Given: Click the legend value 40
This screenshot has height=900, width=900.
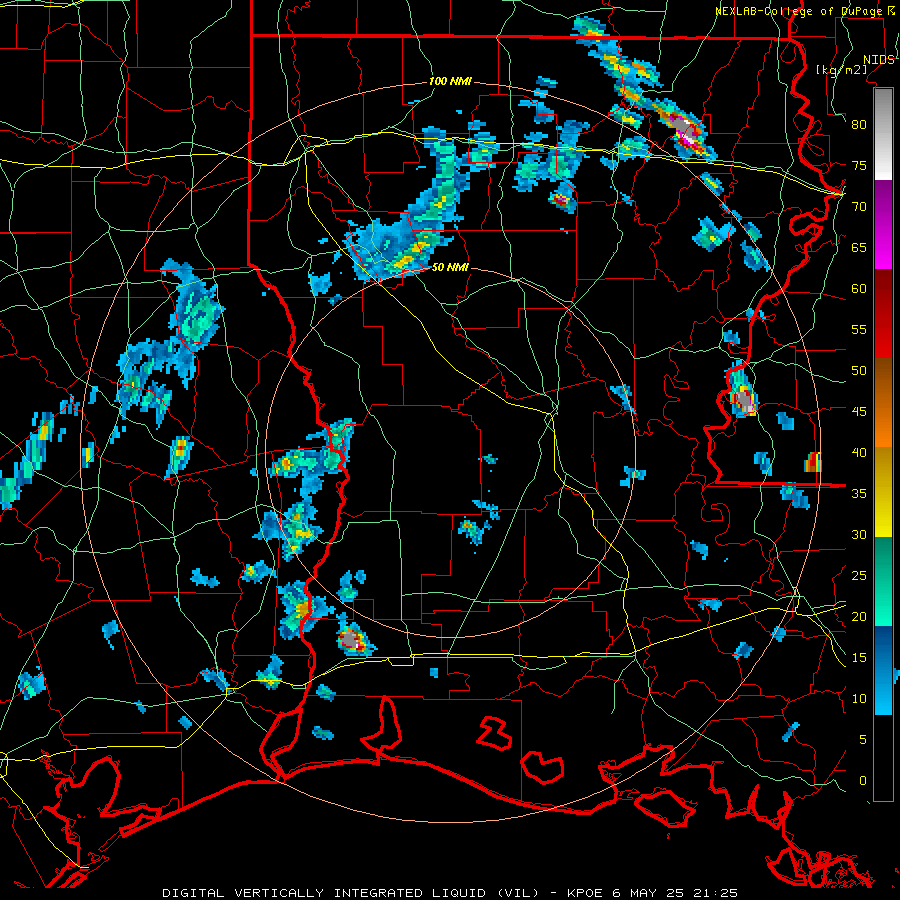Looking at the screenshot, I should tap(859, 453).
